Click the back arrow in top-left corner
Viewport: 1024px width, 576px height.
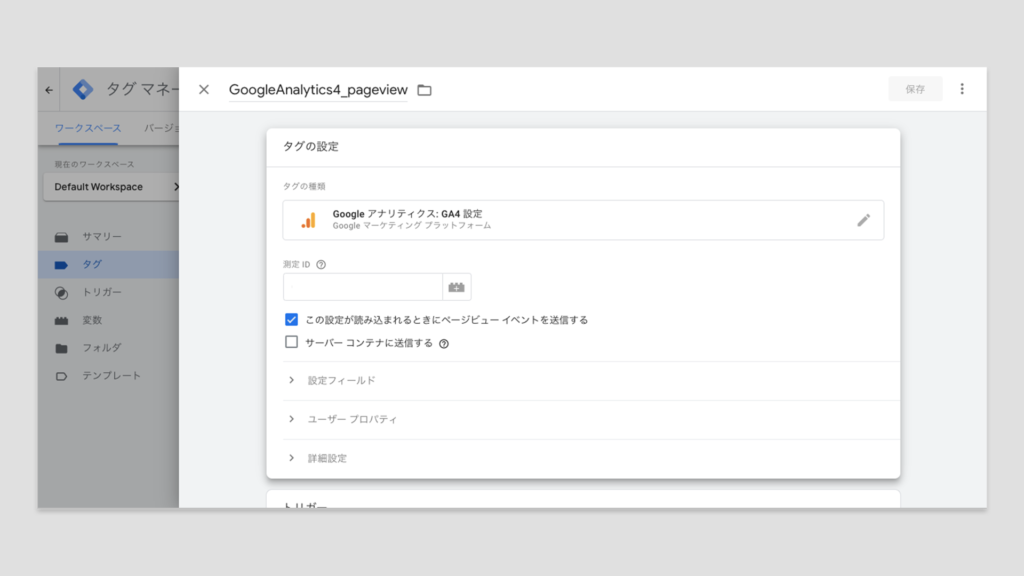(x=49, y=90)
